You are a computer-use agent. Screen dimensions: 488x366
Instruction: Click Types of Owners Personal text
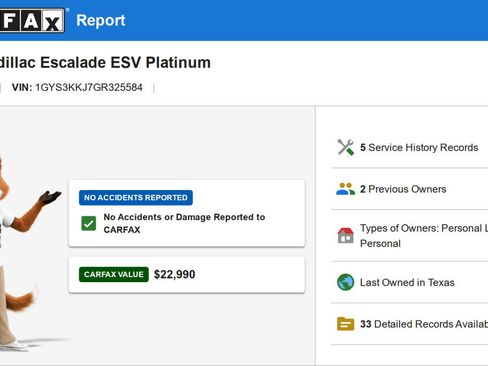coord(424,236)
